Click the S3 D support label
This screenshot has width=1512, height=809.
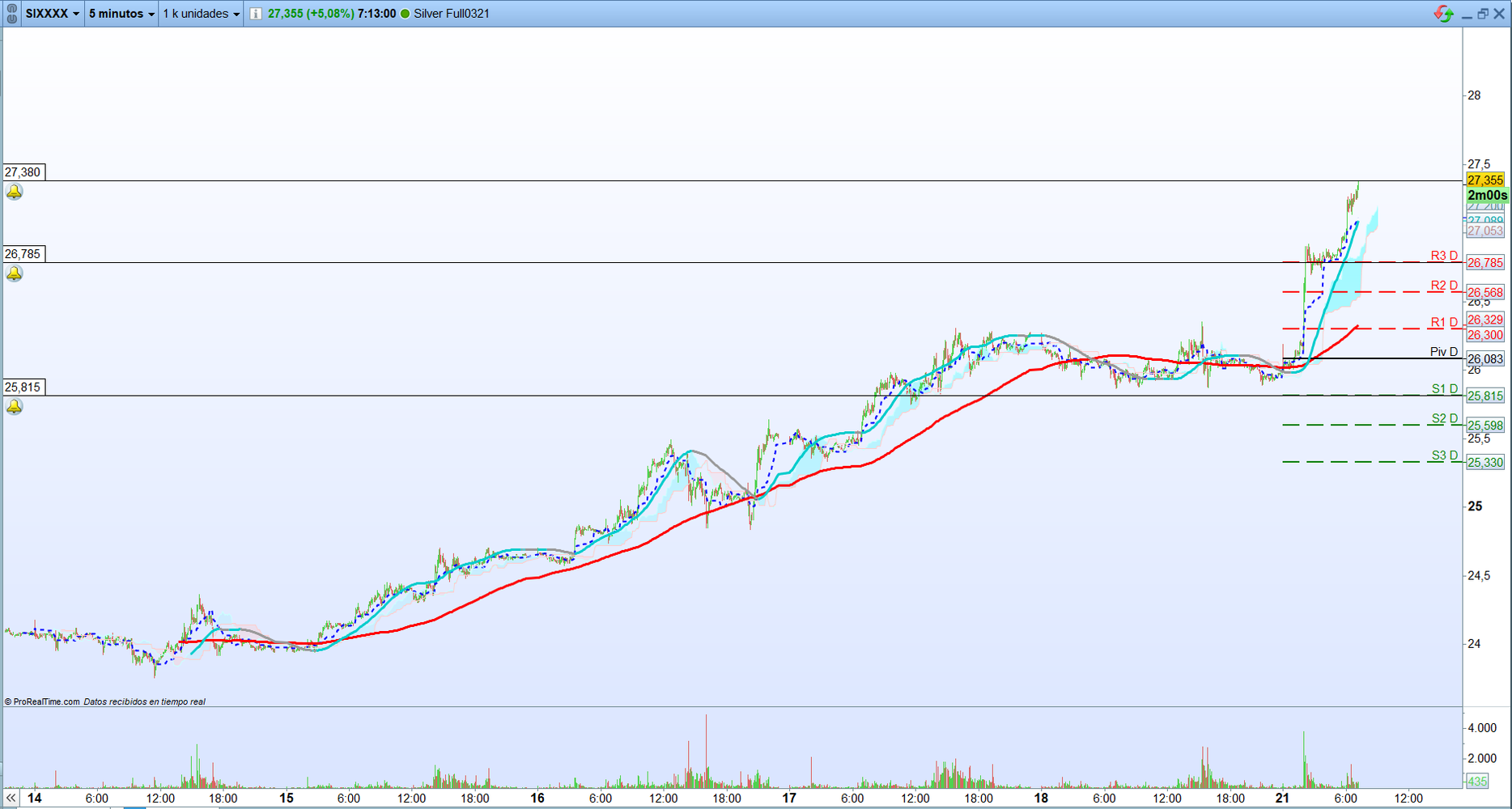coord(1445,455)
